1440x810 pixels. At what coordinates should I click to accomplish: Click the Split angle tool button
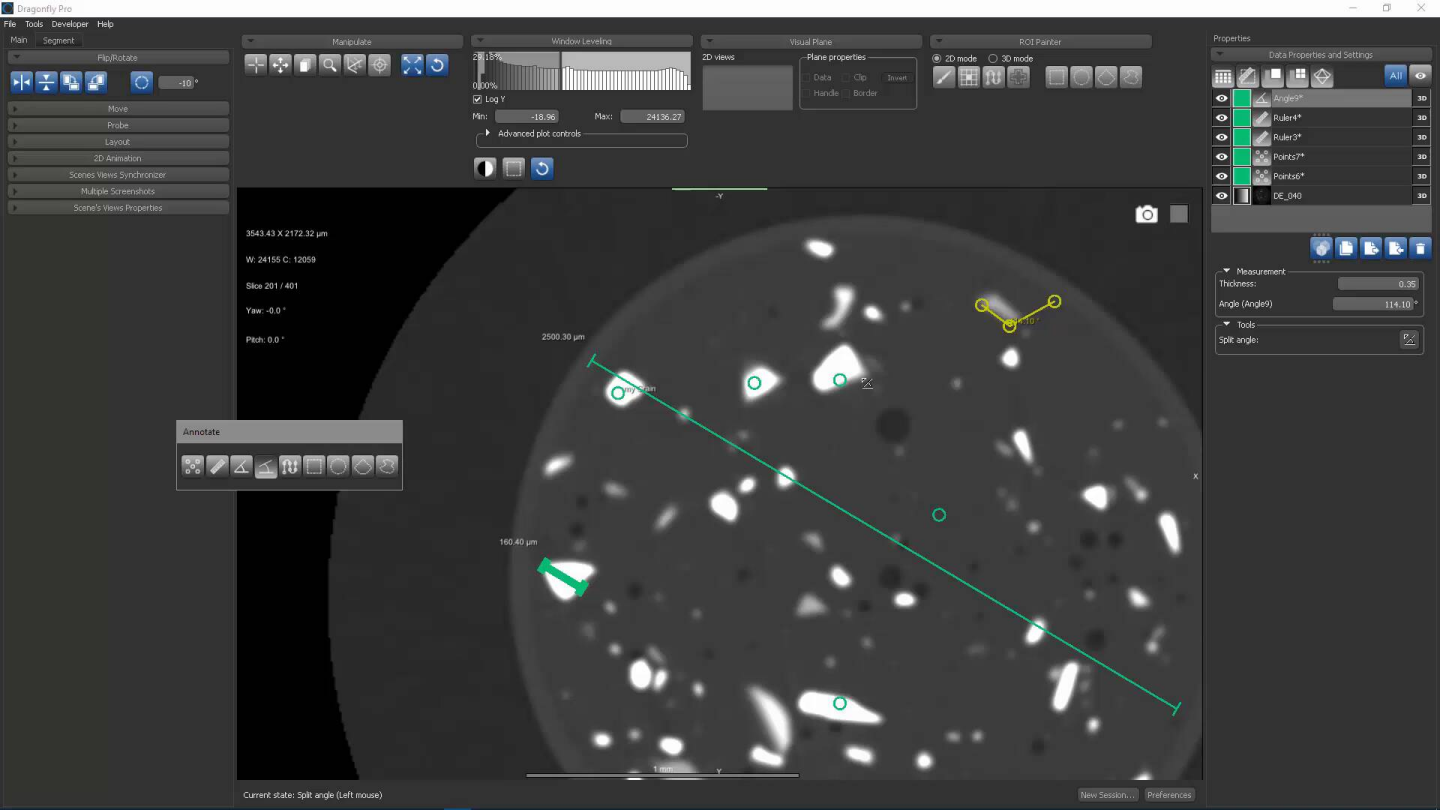[x=1409, y=340]
